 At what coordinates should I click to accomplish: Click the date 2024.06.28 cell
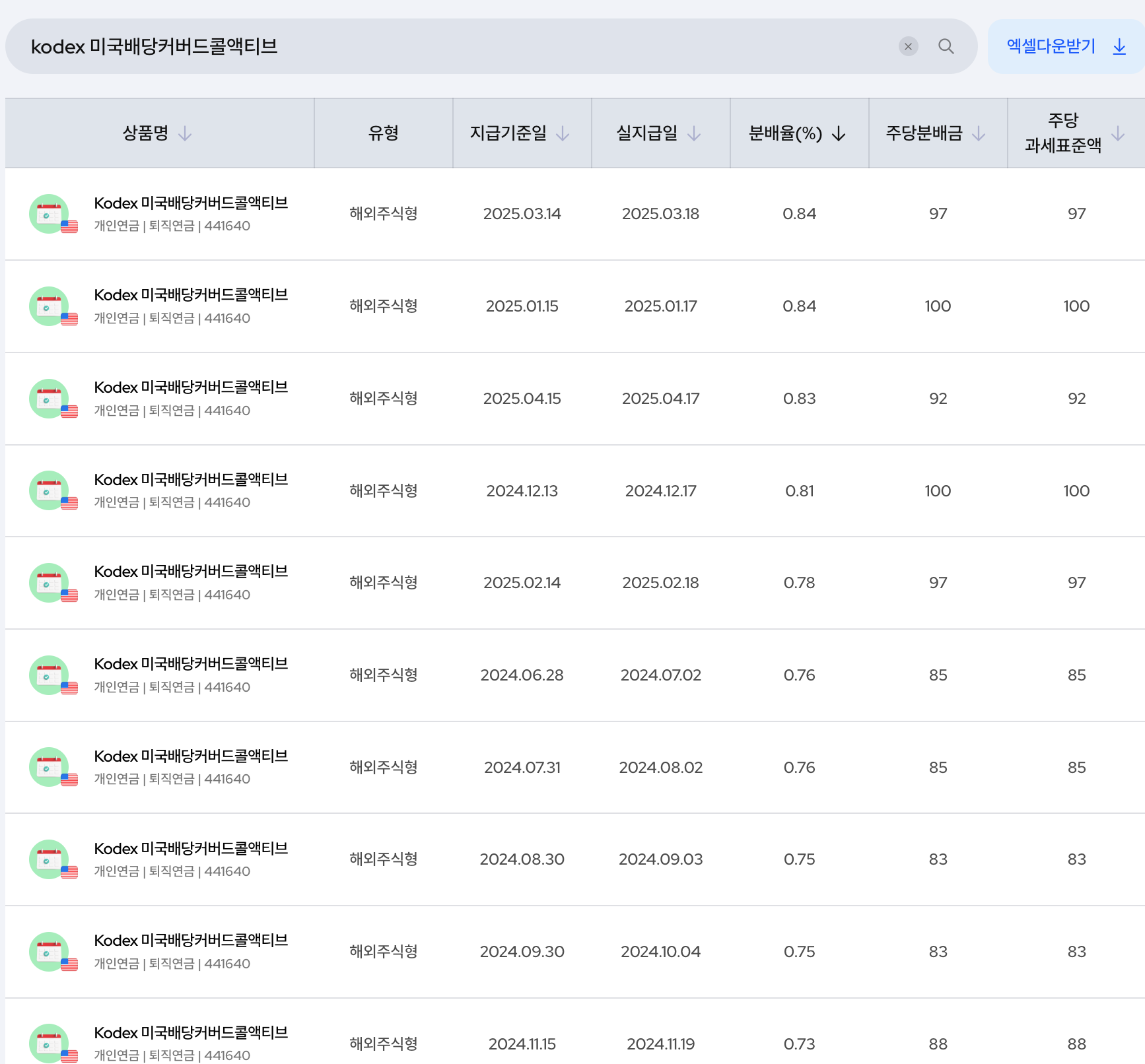[522, 675]
